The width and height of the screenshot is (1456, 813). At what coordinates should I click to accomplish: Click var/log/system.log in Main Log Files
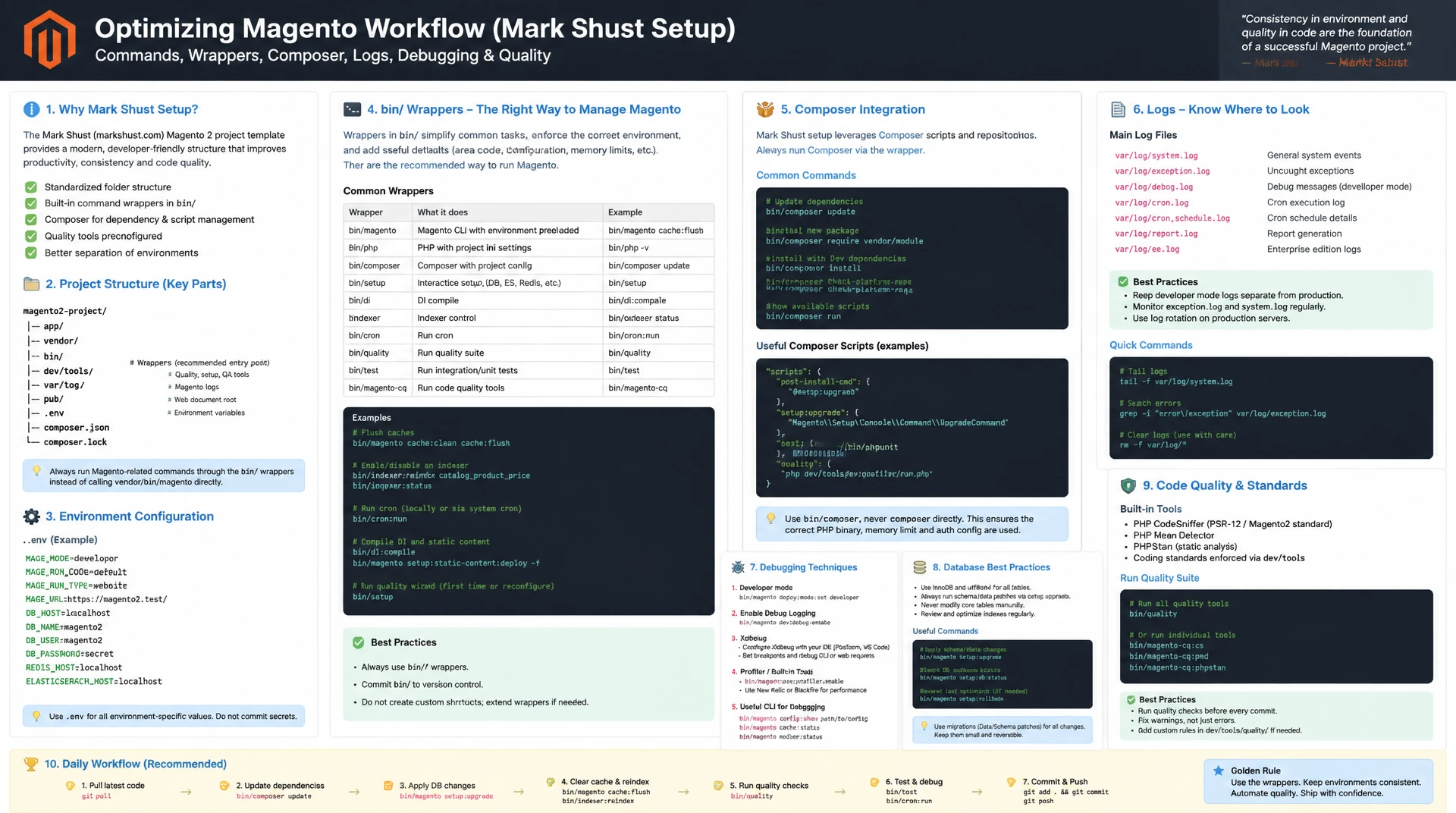click(x=1156, y=155)
